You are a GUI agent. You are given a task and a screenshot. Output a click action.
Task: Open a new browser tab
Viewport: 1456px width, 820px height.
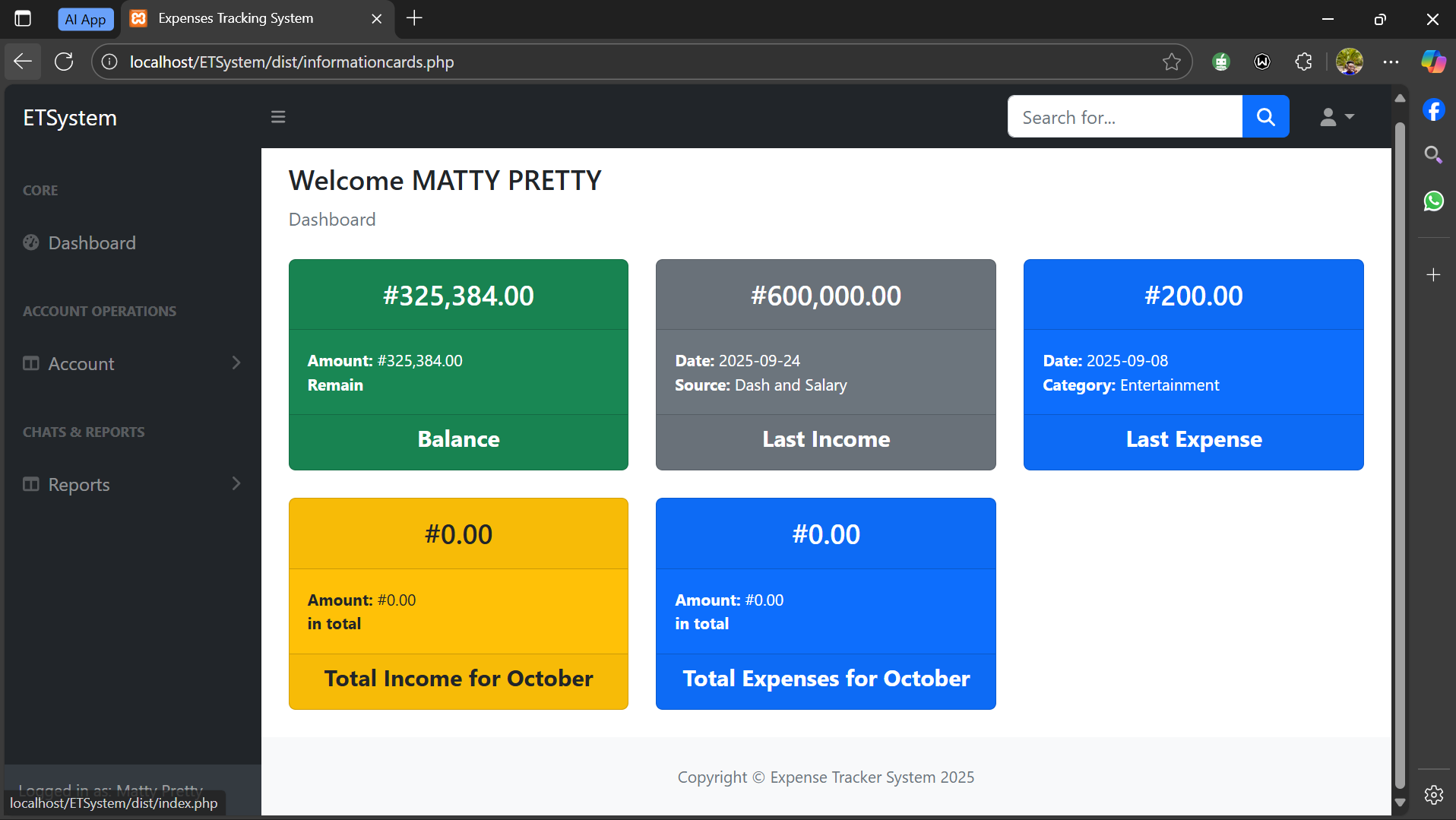414,18
